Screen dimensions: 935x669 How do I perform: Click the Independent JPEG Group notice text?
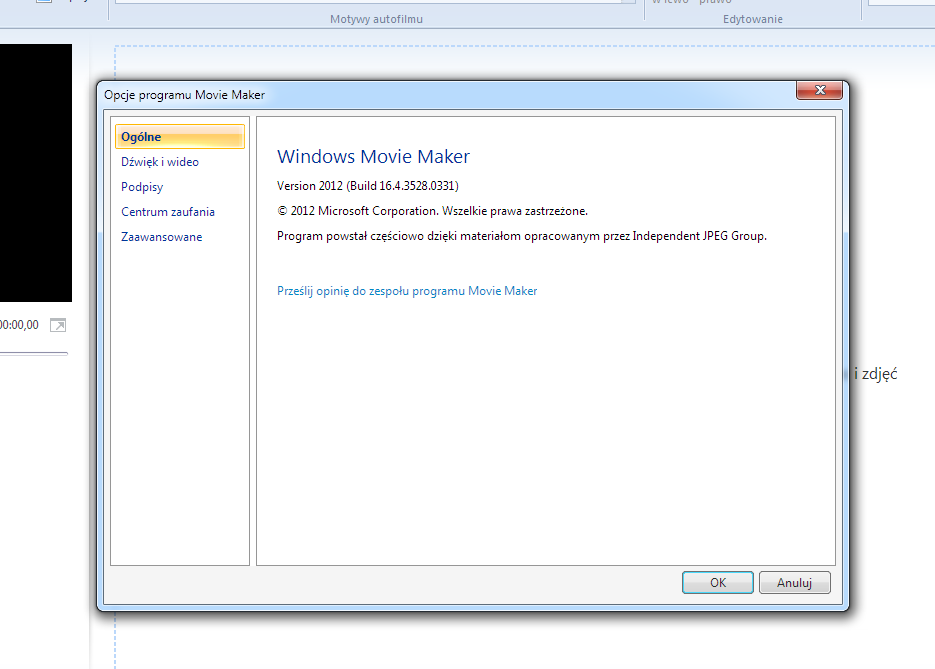pyautogui.click(x=522, y=236)
